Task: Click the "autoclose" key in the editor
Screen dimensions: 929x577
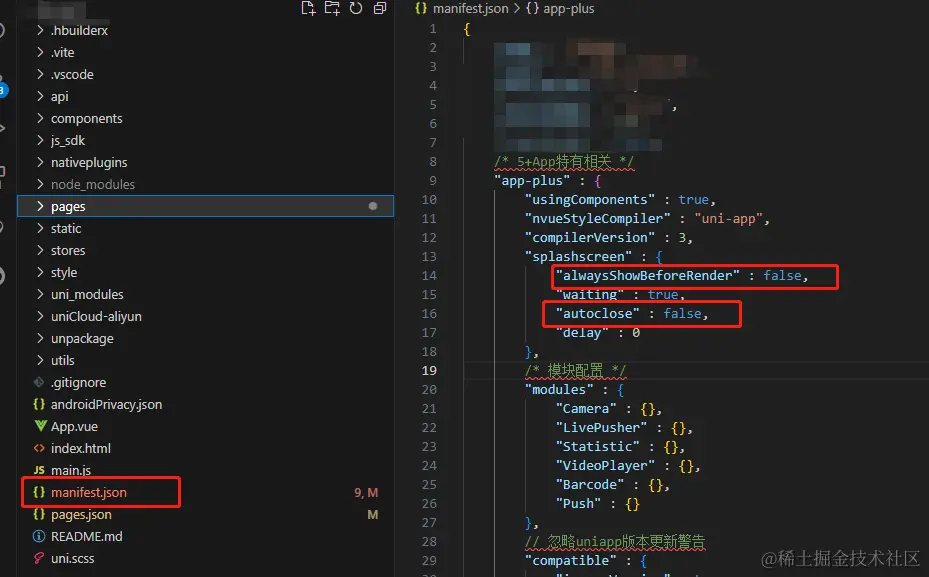Action: point(597,313)
